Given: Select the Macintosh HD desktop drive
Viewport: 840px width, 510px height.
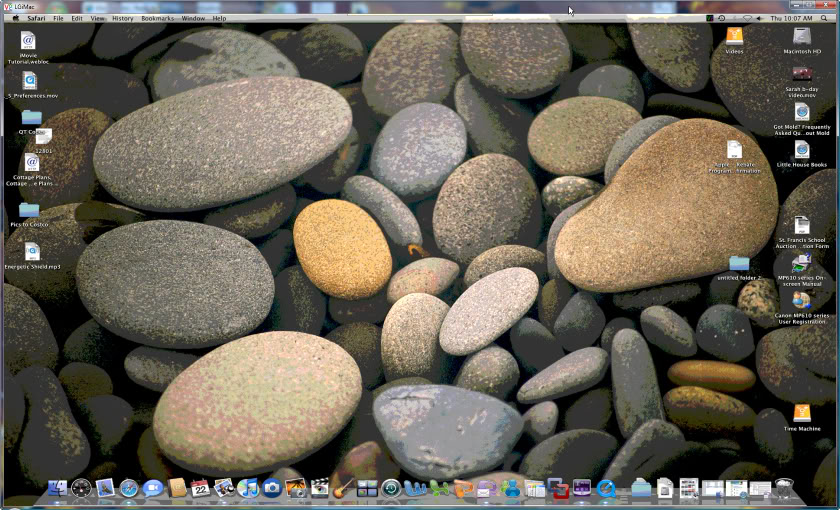Looking at the screenshot, I should tap(802, 37).
